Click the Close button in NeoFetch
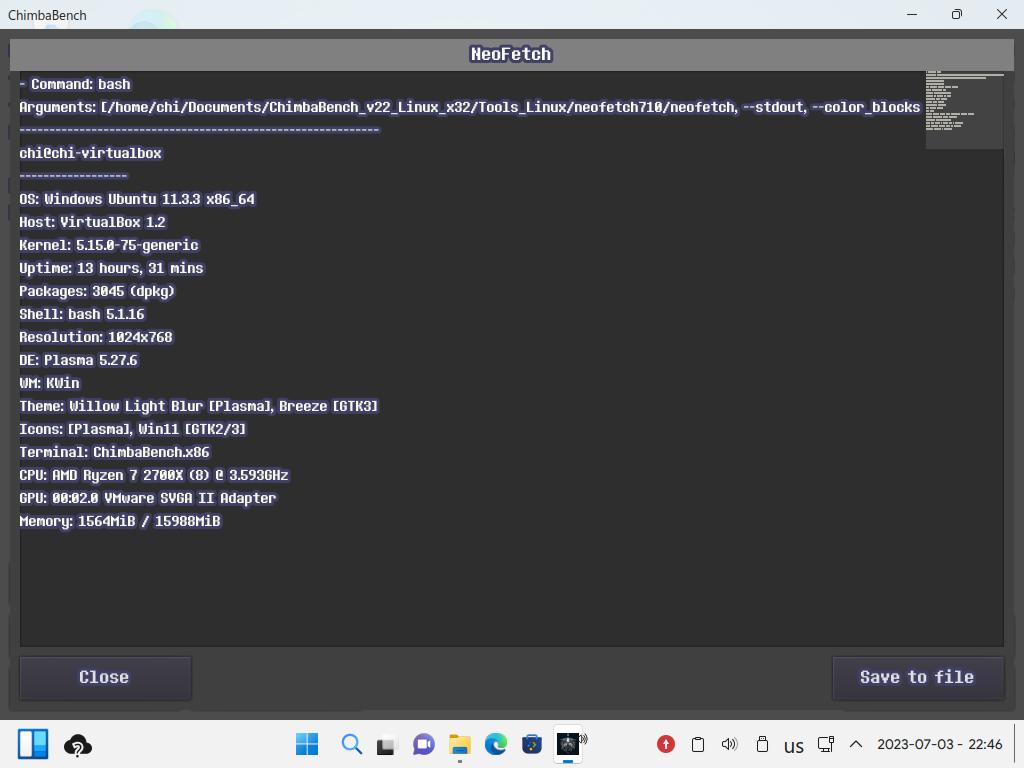This screenshot has height=768, width=1024. [105, 678]
